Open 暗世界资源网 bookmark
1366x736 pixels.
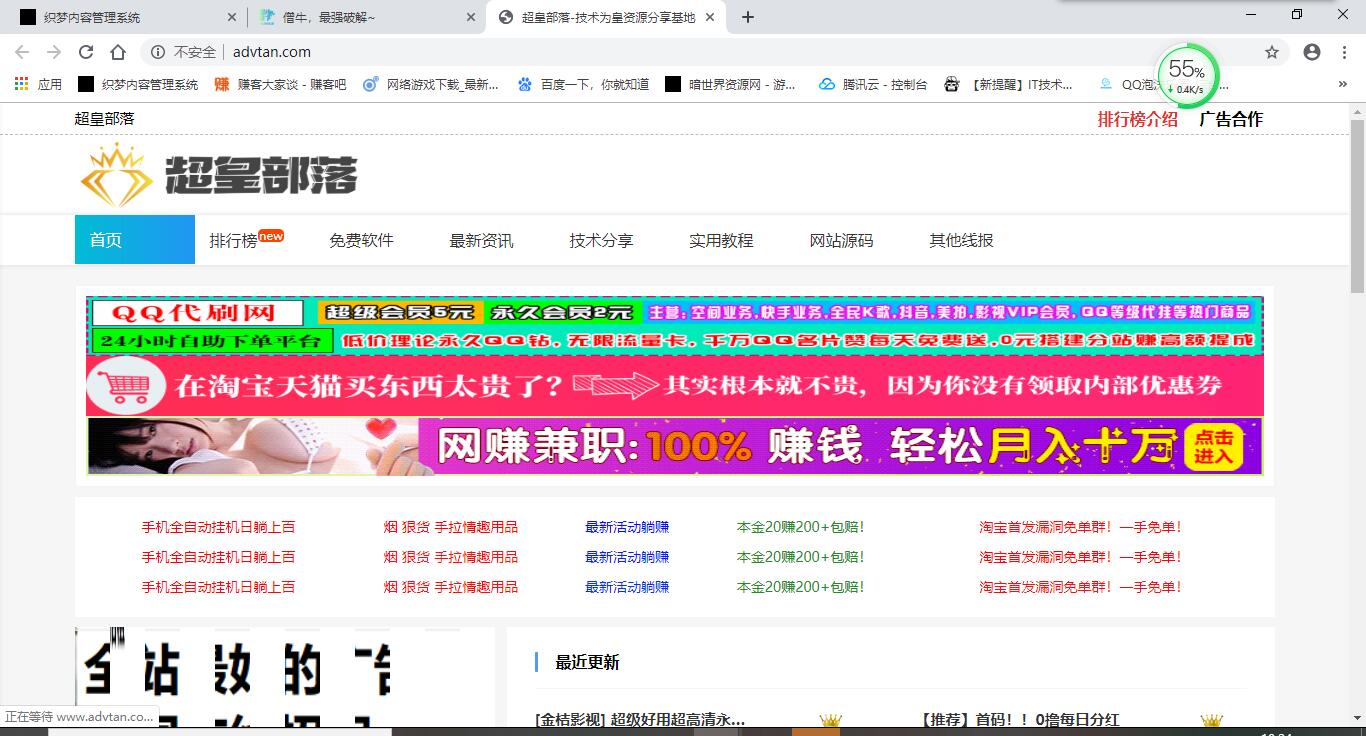point(731,85)
